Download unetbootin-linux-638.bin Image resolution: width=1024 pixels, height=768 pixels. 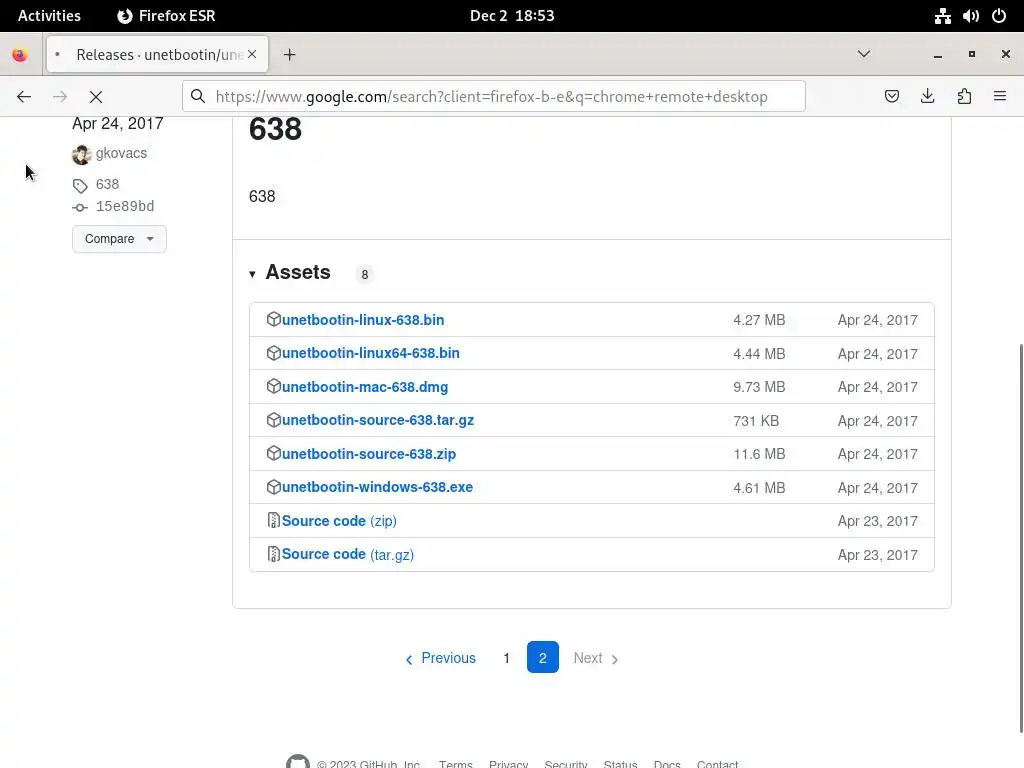point(362,320)
